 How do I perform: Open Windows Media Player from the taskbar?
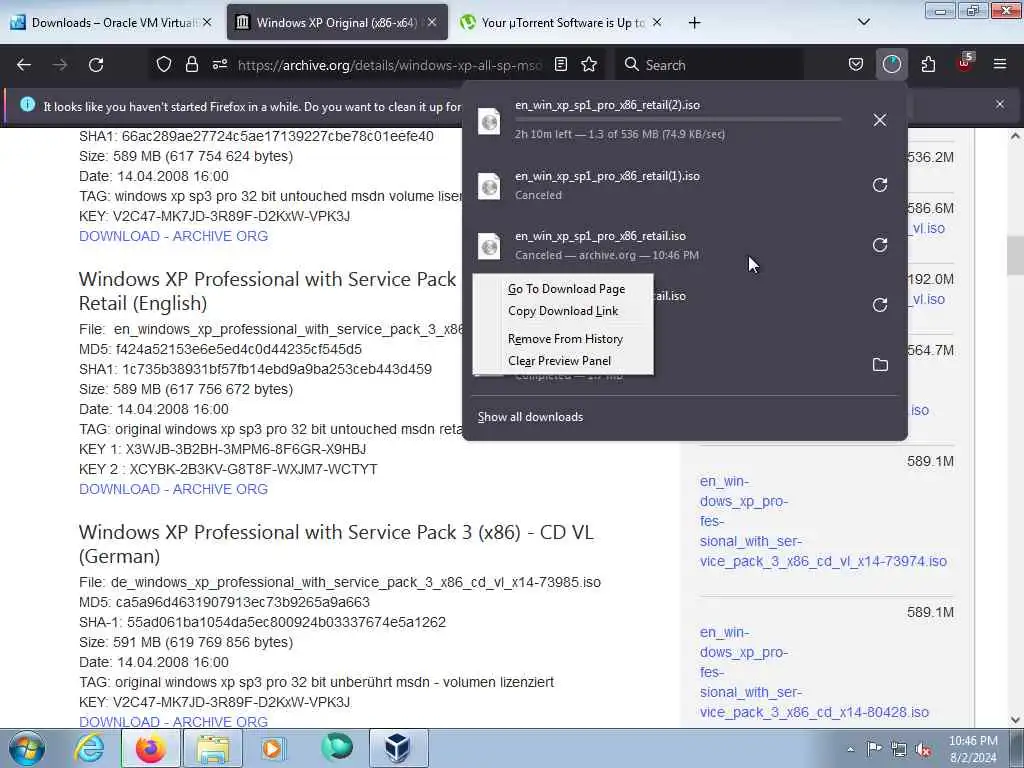tap(273, 748)
